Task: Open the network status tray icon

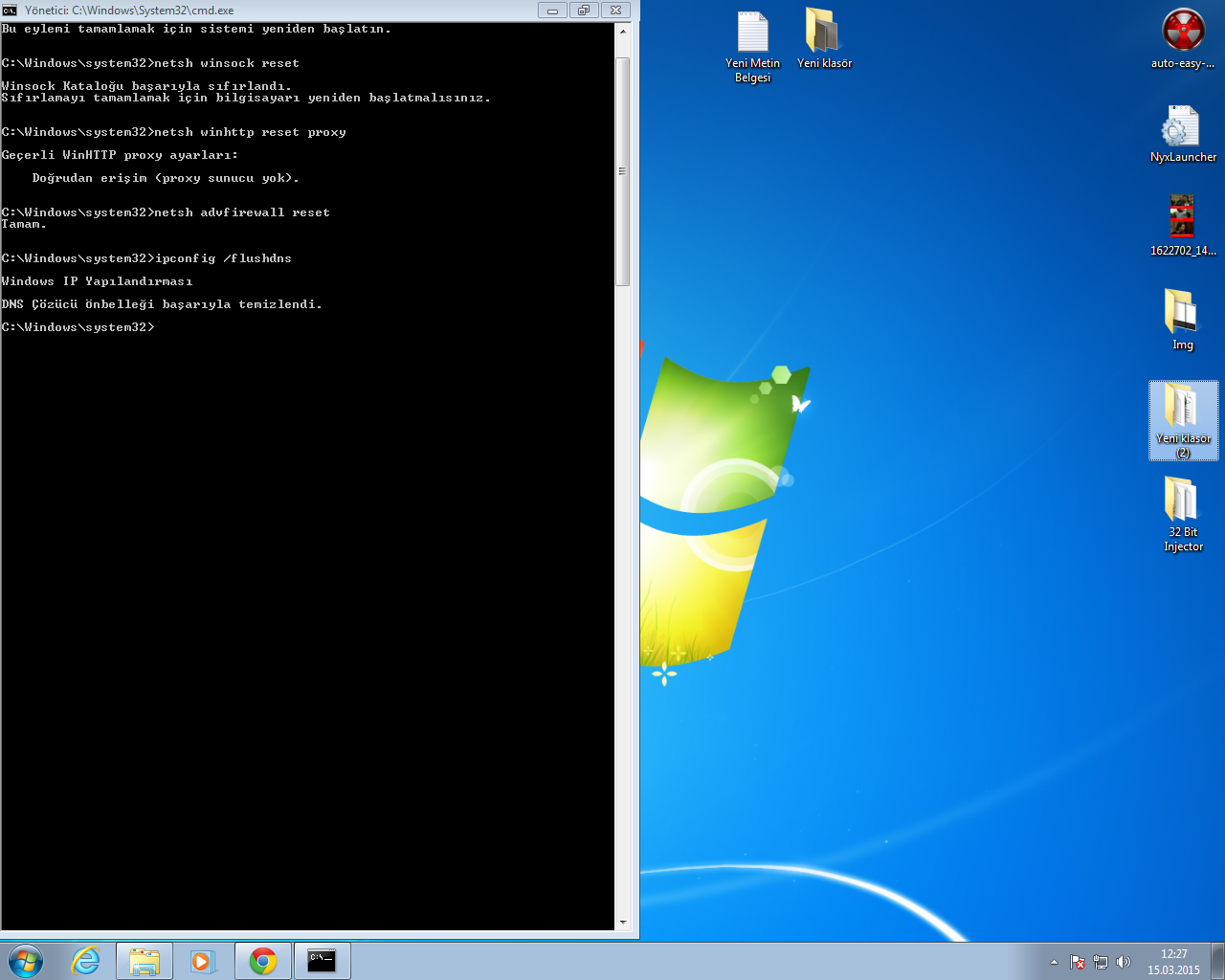Action: pyautogui.click(x=1101, y=962)
